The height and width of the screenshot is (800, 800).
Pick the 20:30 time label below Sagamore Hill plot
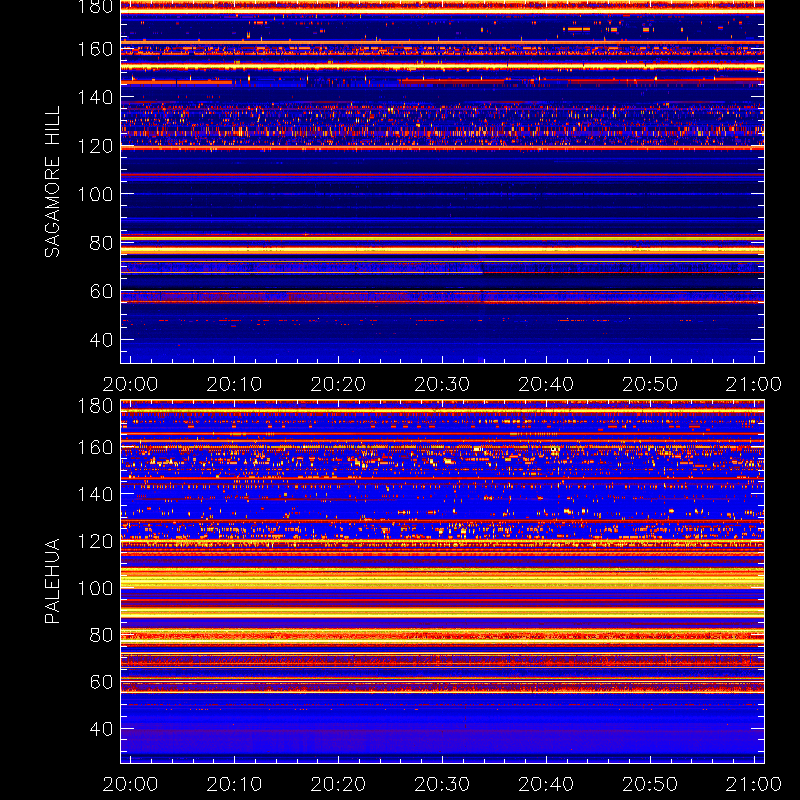click(x=442, y=384)
